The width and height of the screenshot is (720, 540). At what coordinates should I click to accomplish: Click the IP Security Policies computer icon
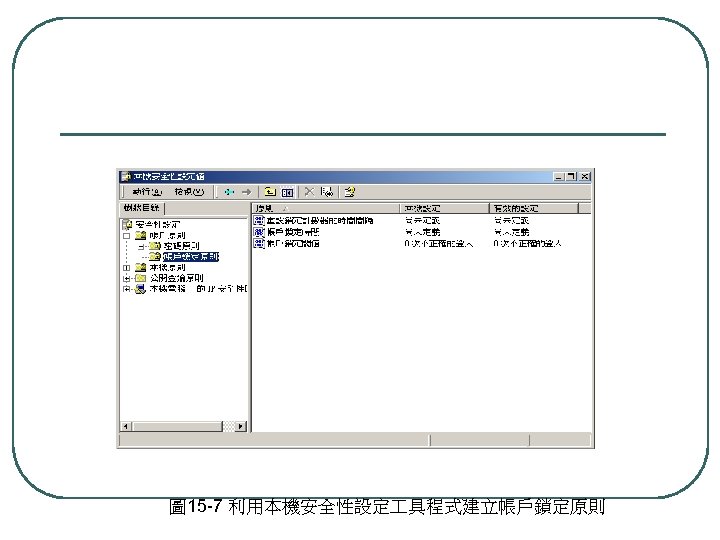tap(141, 289)
